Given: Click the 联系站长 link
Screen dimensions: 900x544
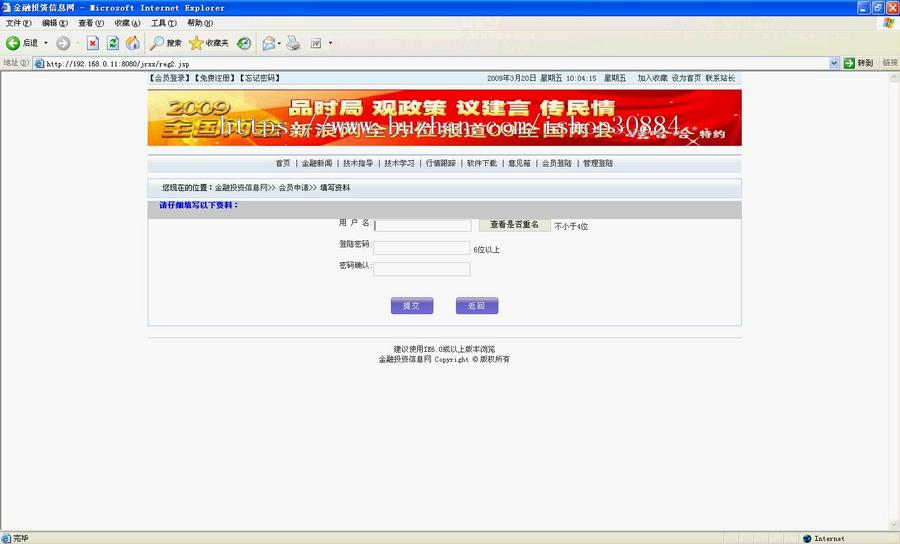Looking at the screenshot, I should (x=720, y=78).
